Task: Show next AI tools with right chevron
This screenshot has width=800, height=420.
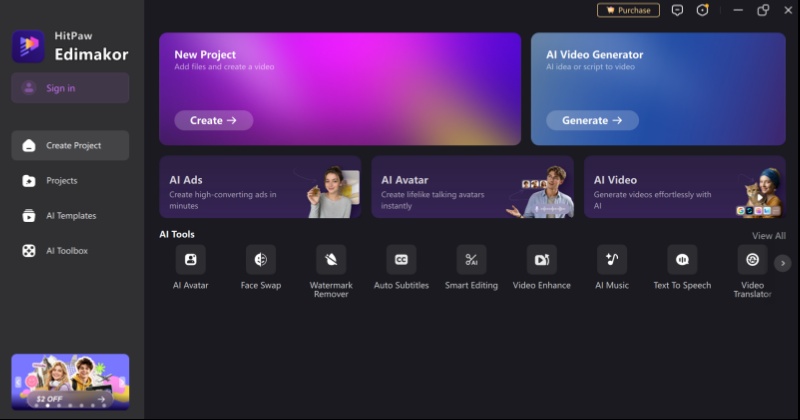Action: click(x=783, y=263)
